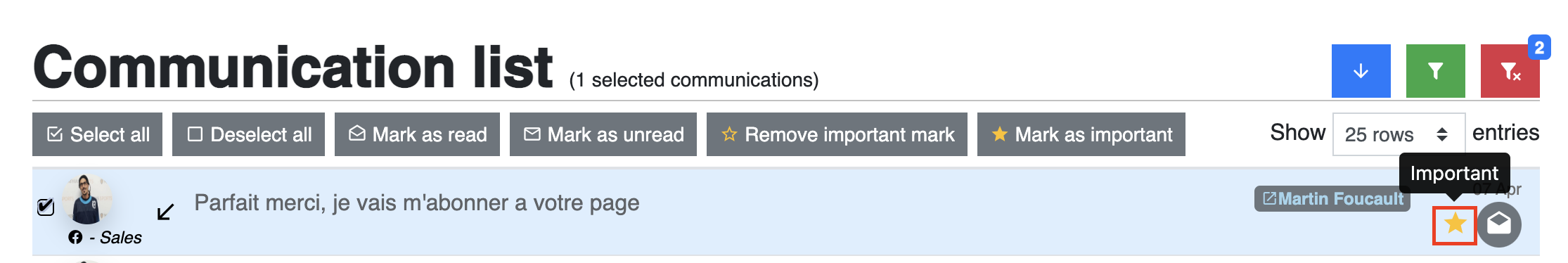Open the 25 rows dropdown
1568x263 pixels.
(x=1399, y=134)
